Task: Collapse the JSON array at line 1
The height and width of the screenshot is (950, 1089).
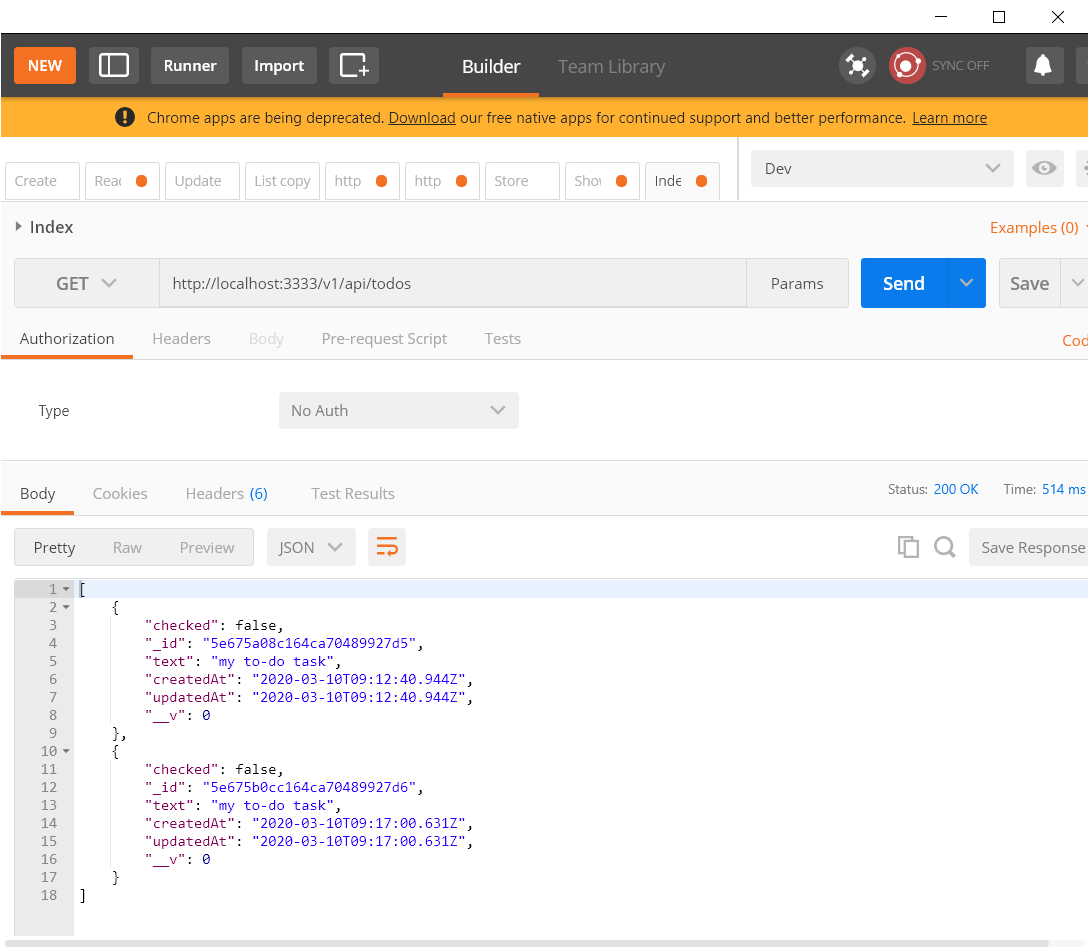Action: coord(64,588)
